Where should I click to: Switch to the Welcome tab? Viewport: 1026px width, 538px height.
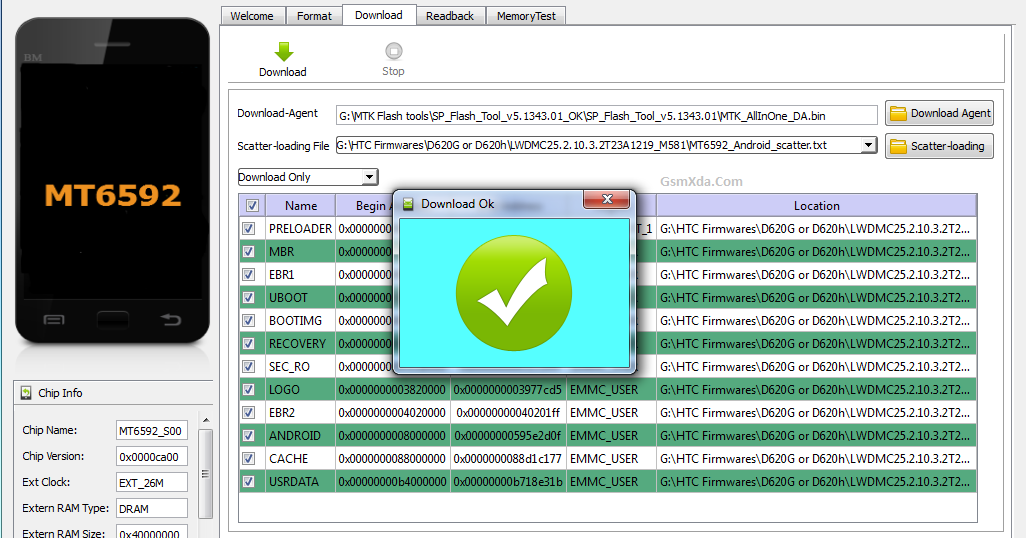tap(252, 16)
